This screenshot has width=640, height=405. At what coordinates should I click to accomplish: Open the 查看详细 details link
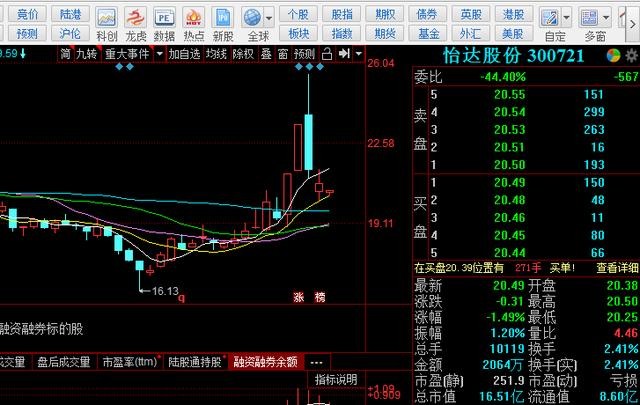pyautogui.click(x=617, y=268)
